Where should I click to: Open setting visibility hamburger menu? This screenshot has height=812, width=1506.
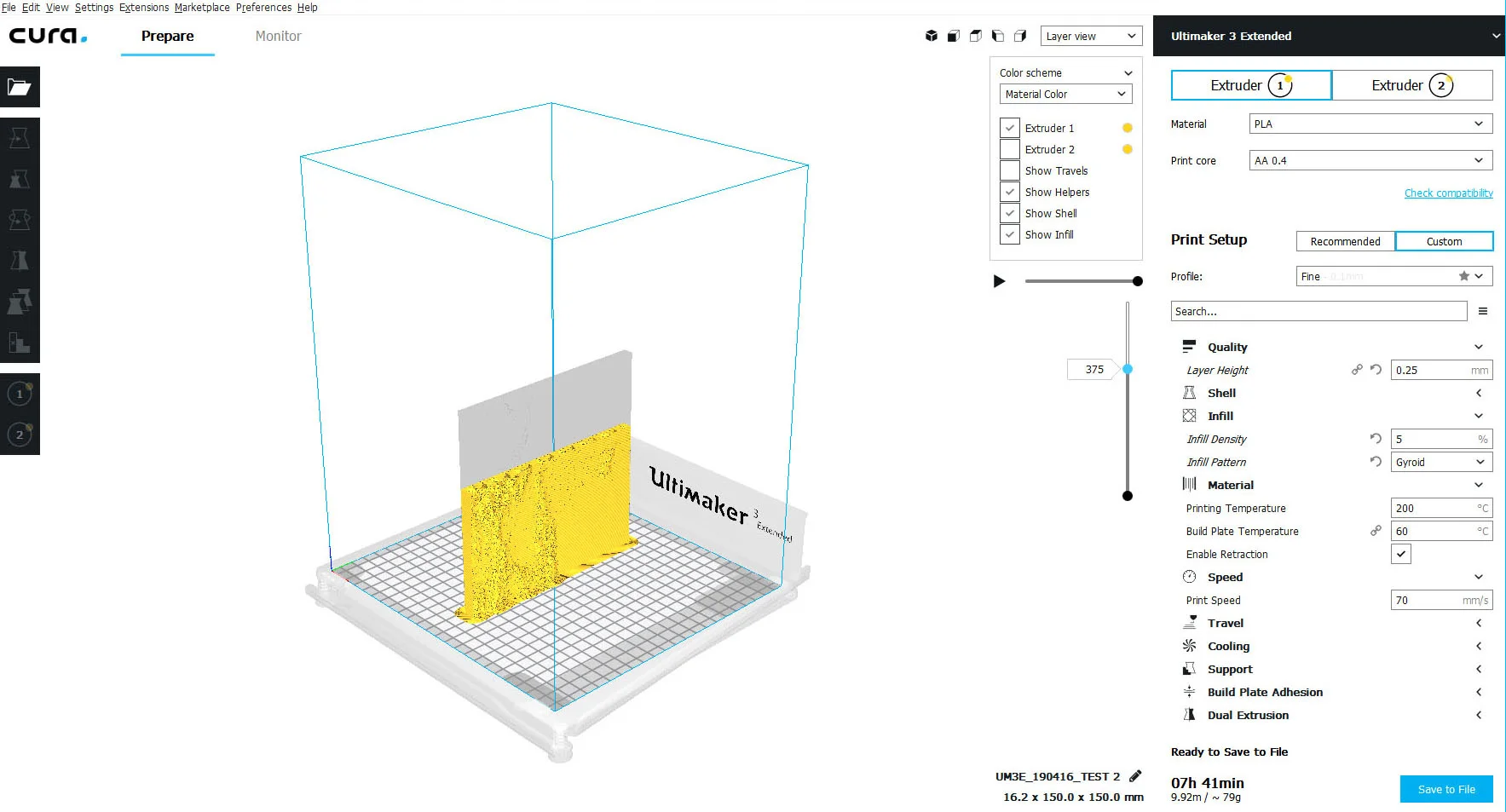click(x=1483, y=312)
